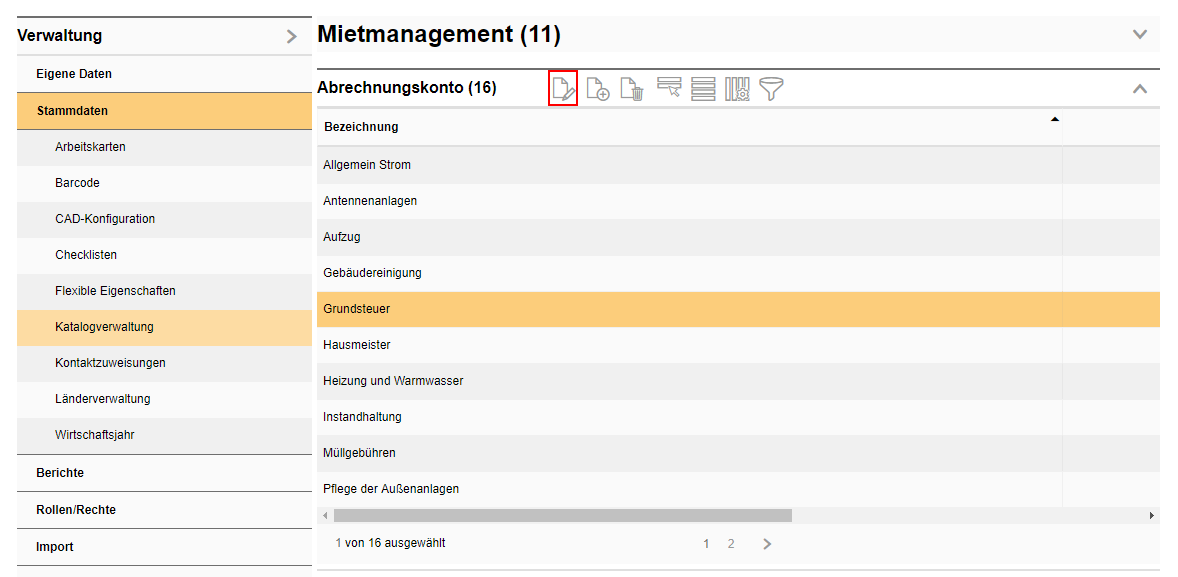Click the edit record icon

coord(564,89)
